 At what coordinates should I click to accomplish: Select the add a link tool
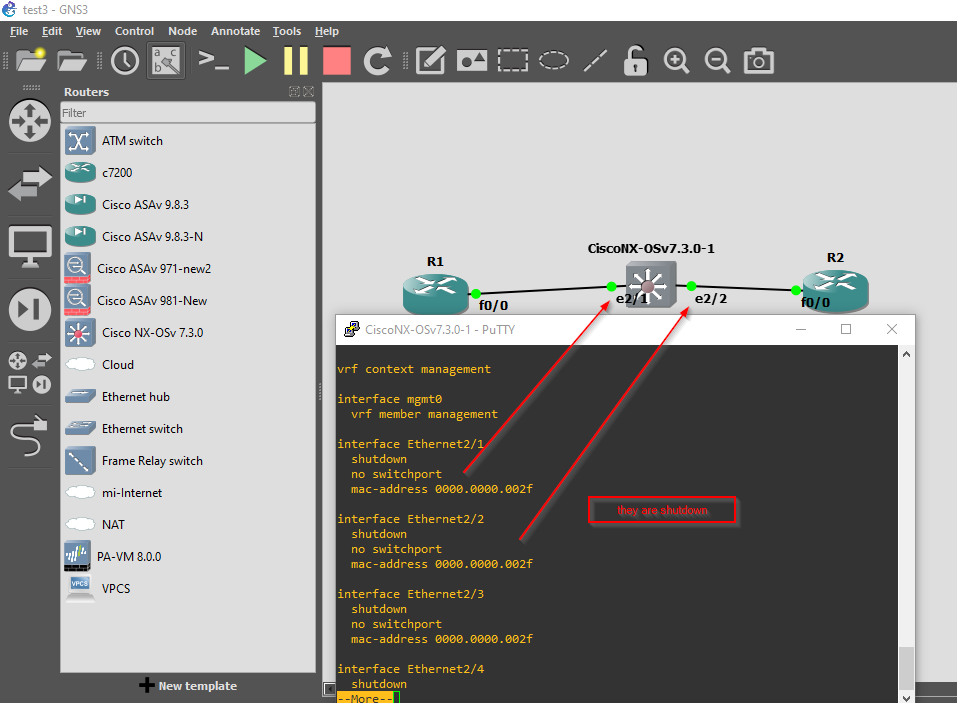pos(29,437)
